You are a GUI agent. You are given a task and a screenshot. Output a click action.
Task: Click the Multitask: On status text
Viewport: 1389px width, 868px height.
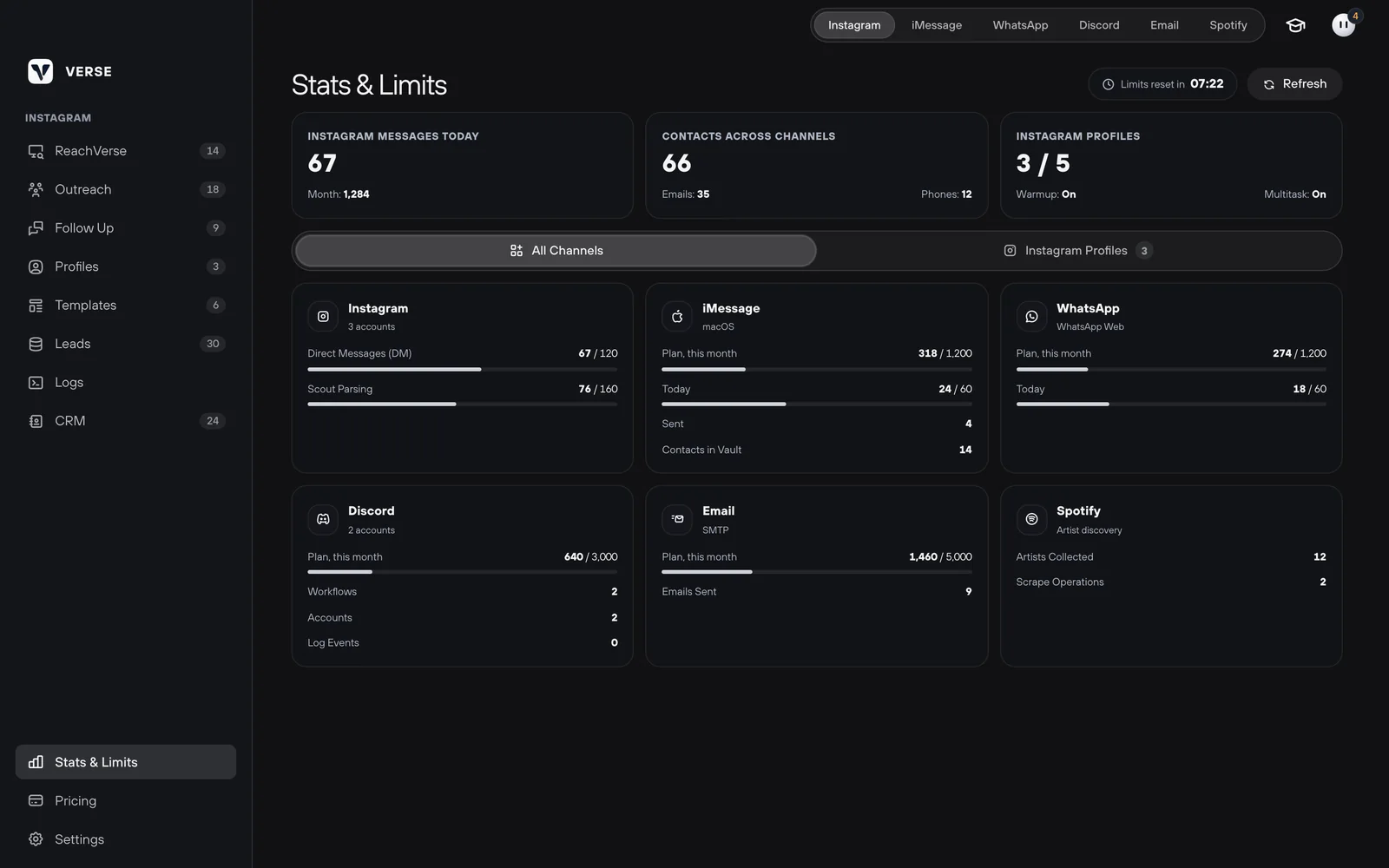coord(1295,194)
